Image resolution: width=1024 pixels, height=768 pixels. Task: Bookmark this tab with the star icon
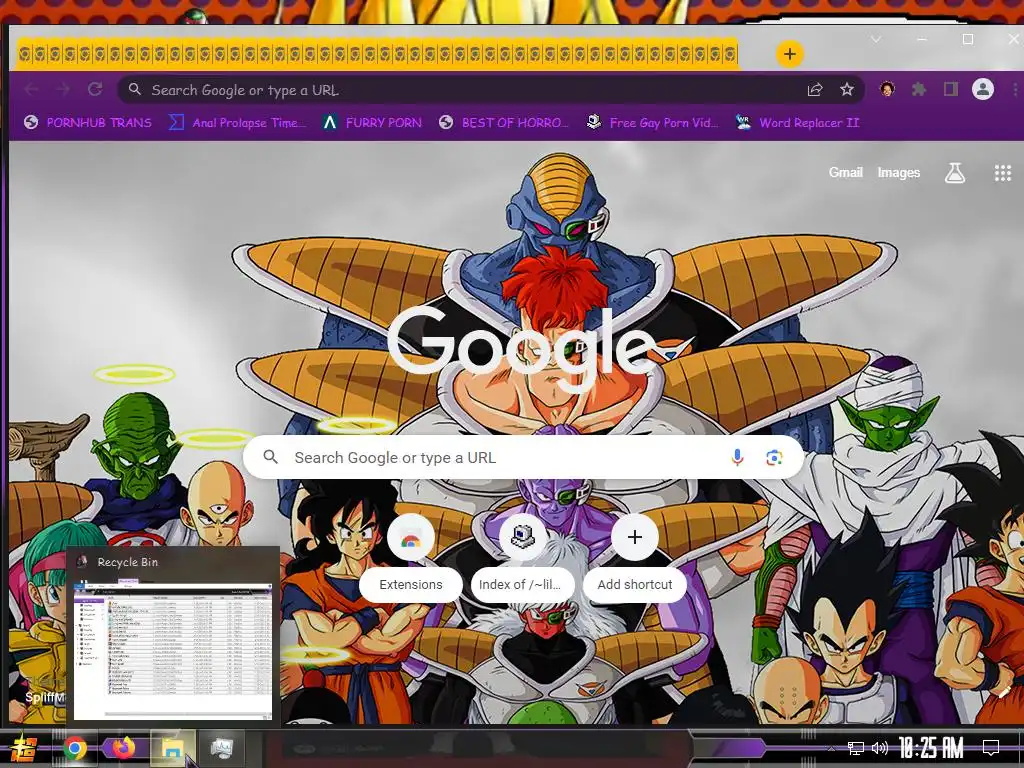click(x=847, y=89)
